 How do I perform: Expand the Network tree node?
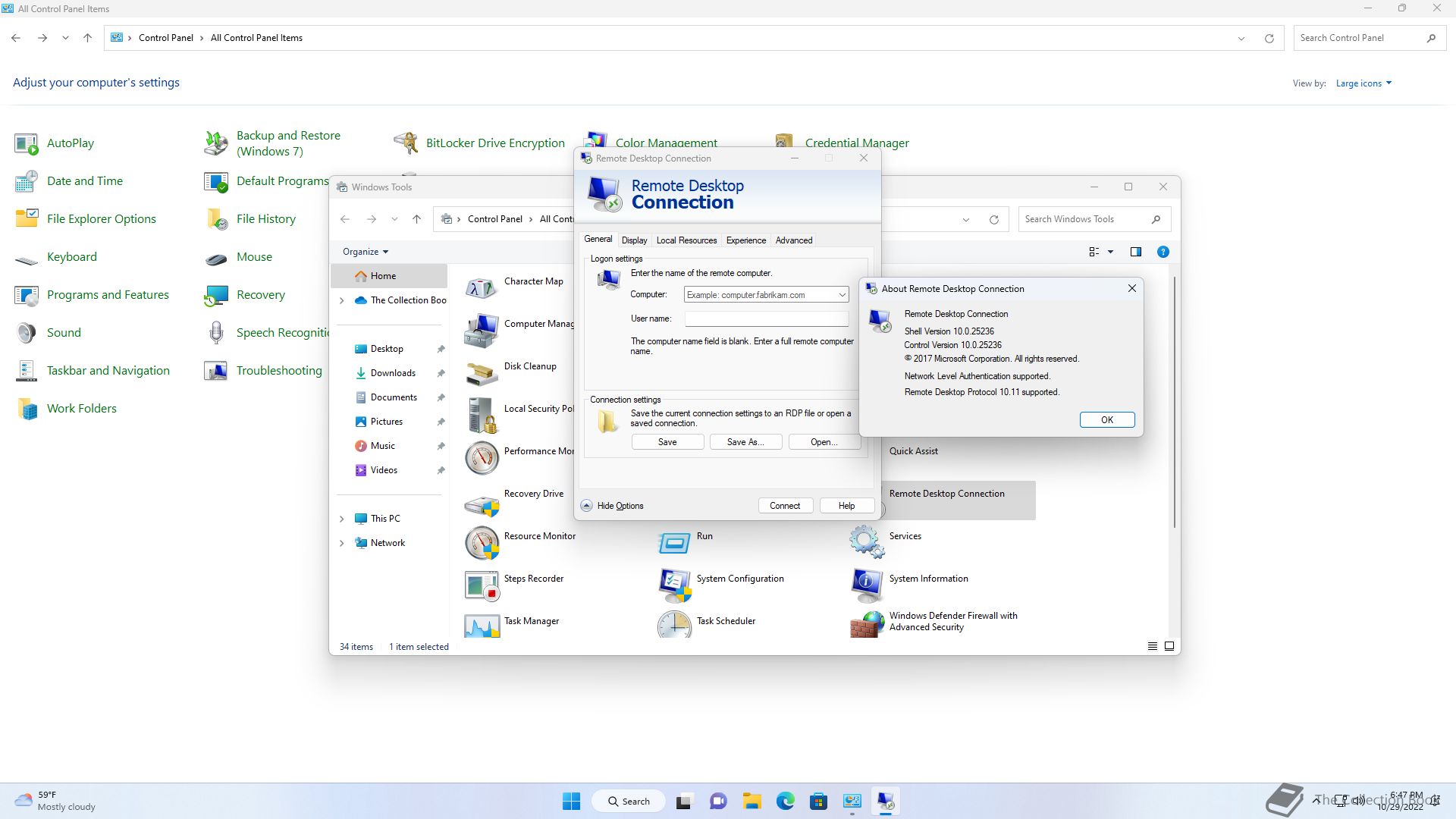[342, 543]
